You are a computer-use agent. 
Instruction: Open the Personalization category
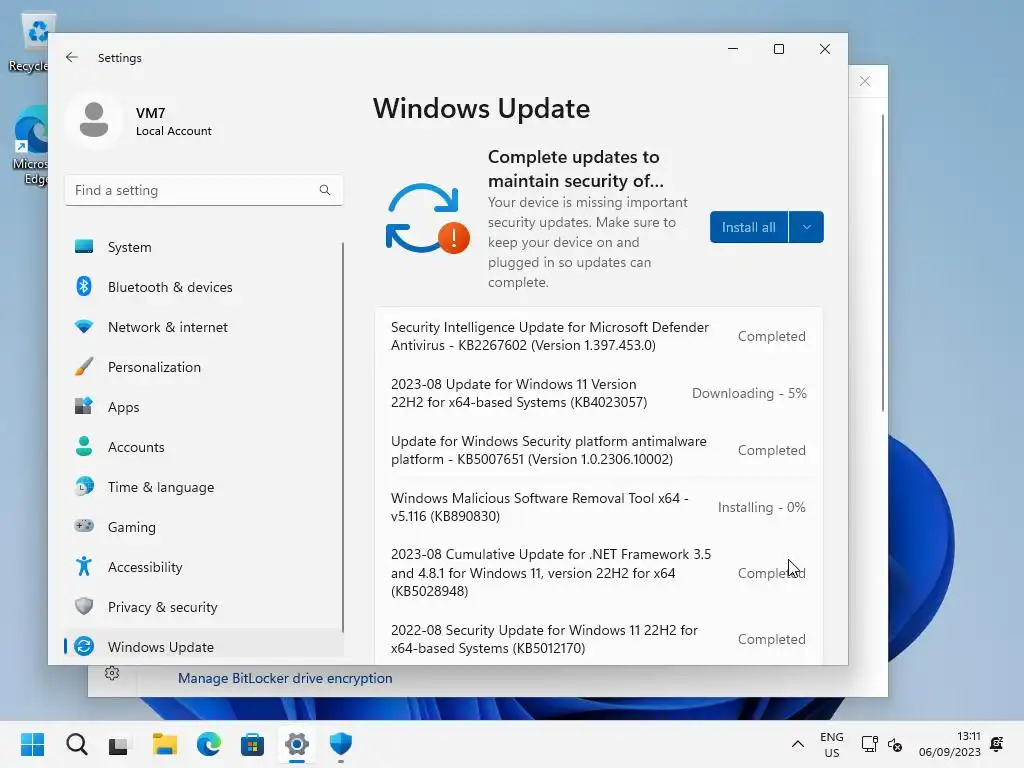click(x=204, y=367)
